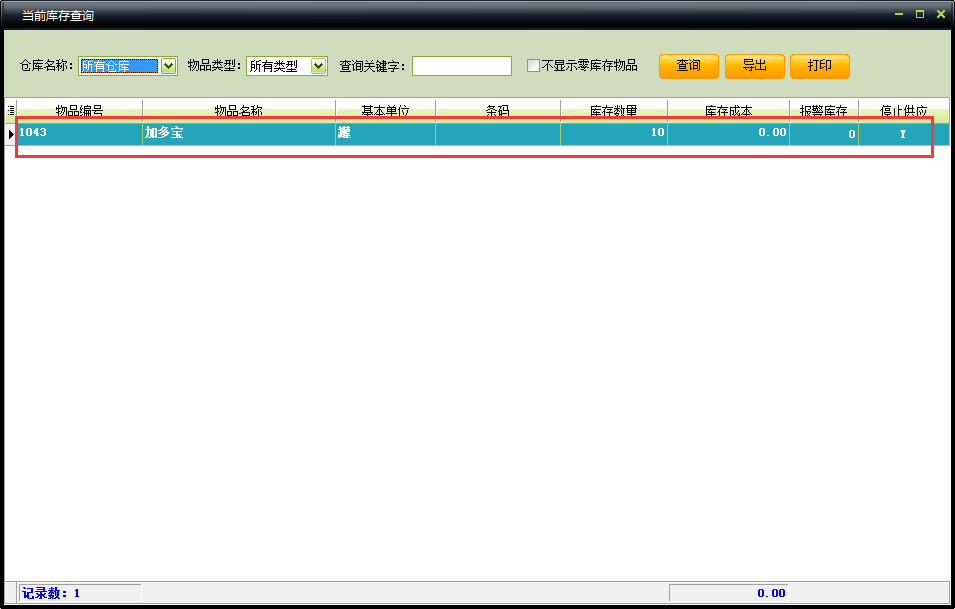Enable the 不显示零库存物品 checkbox
Image resolution: width=955 pixels, height=609 pixels.
(x=534, y=66)
